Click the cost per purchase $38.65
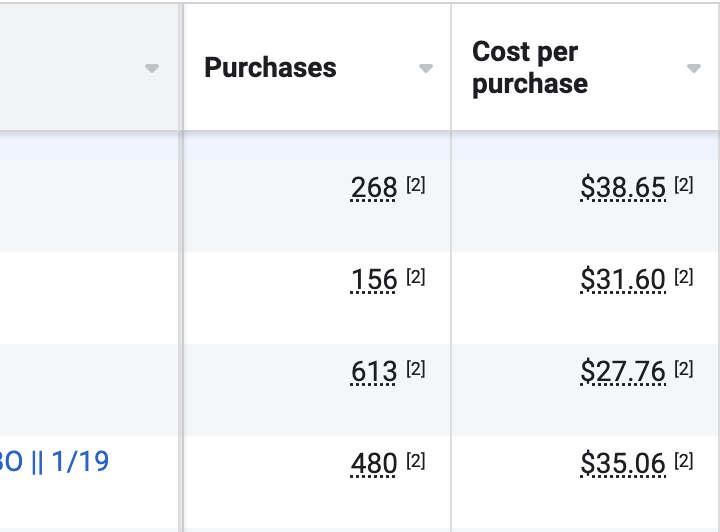This screenshot has width=720, height=532. pyautogui.click(x=623, y=188)
